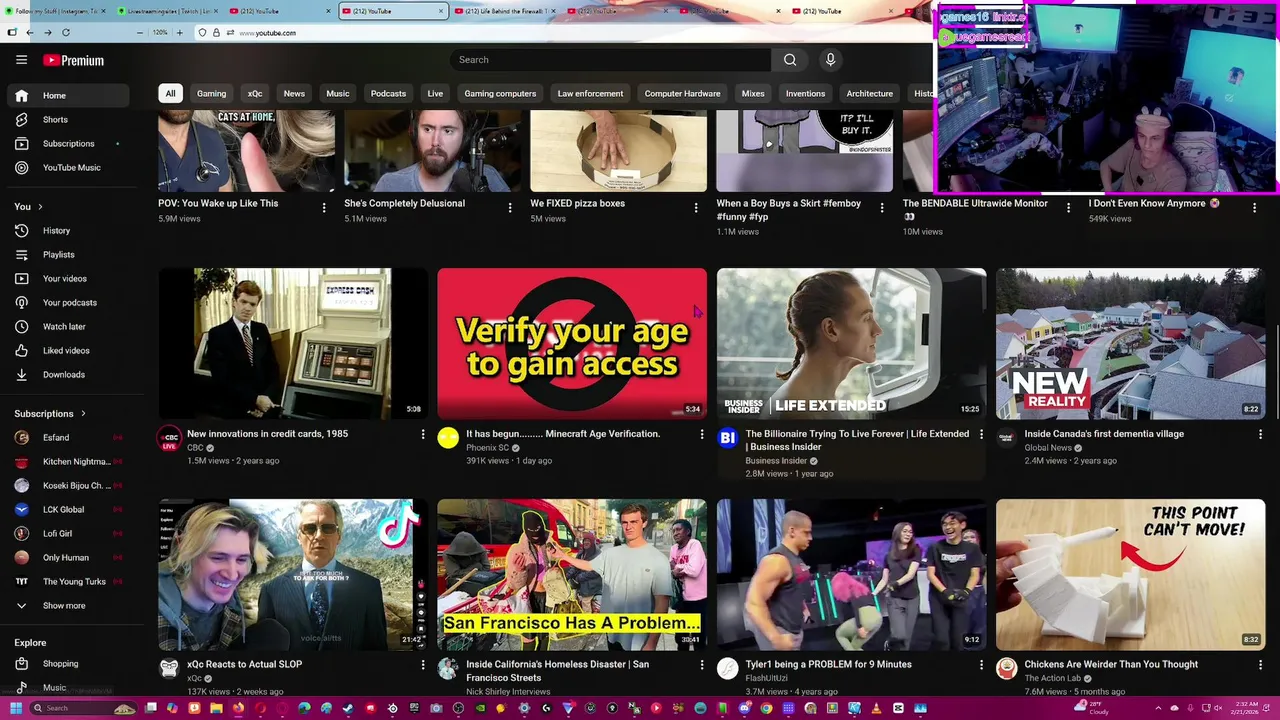This screenshot has height=720, width=1280.
Task: Open Playlists in the sidebar
Action: [x=67, y=254]
